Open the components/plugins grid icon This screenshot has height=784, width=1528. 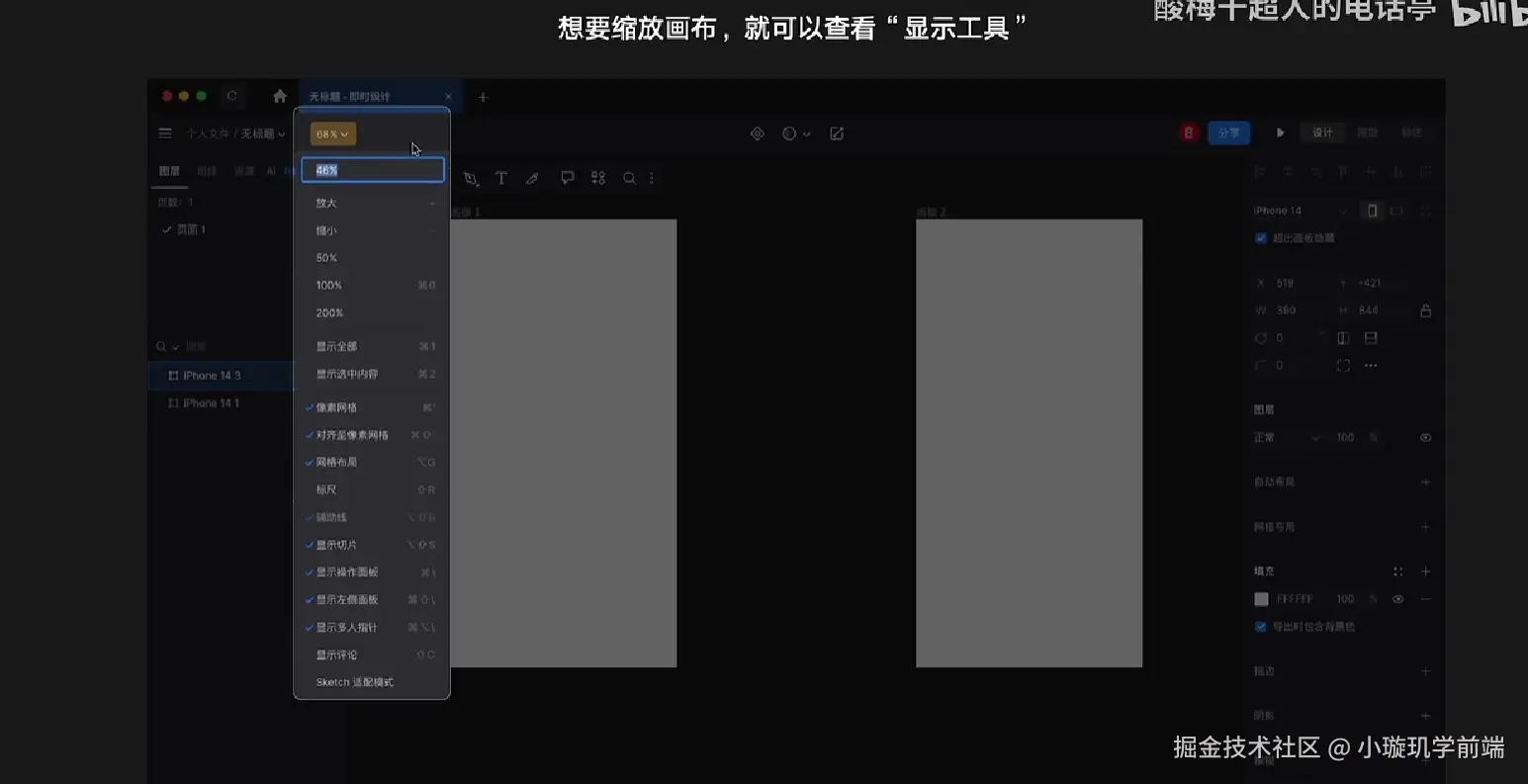598,178
